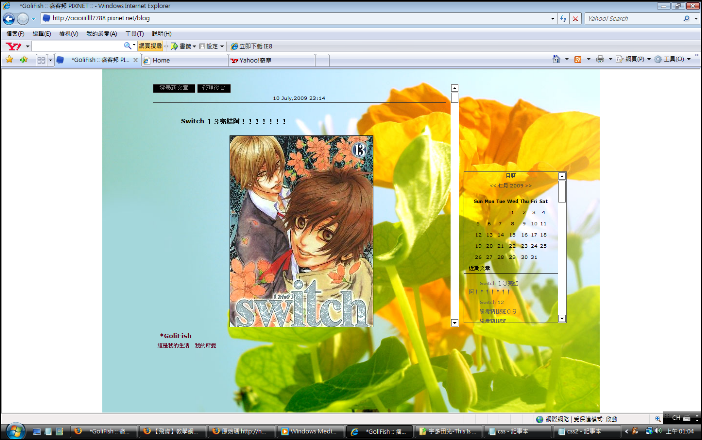Switch to the Yahoo! tab

tap(272, 60)
